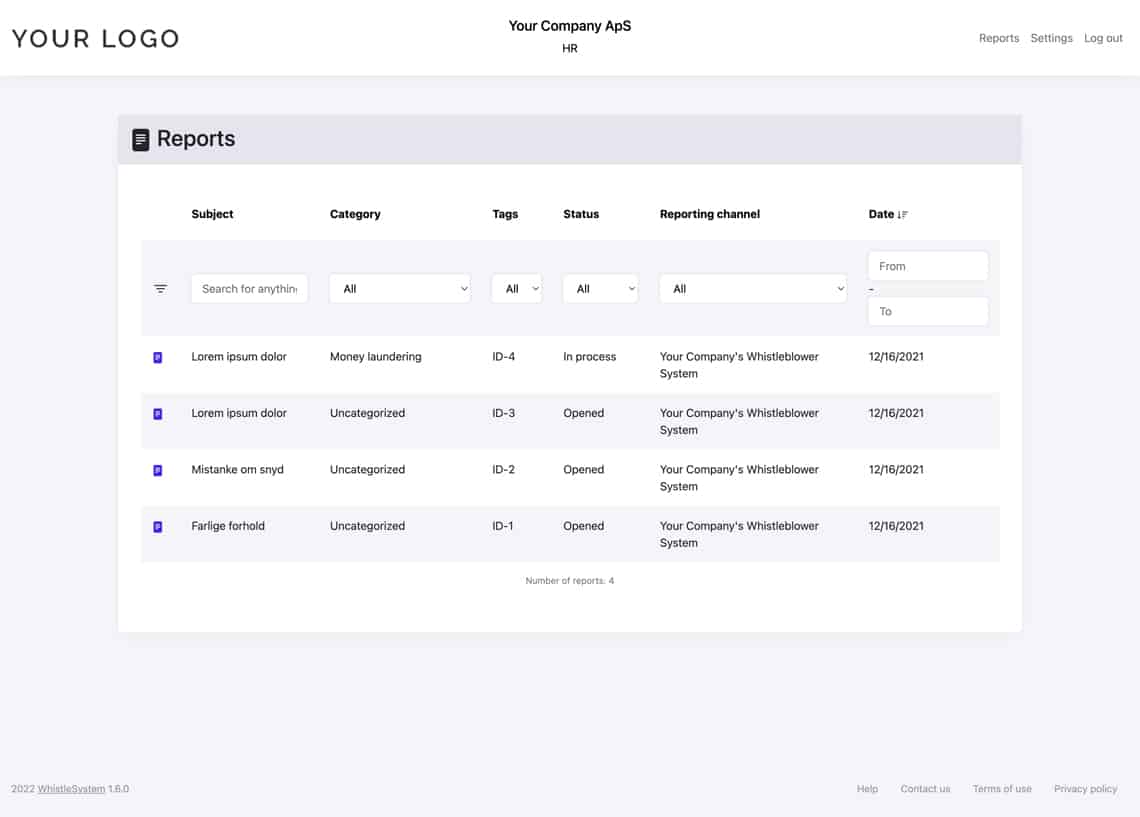Open the Lorem ipsum dolor report ID-3

(x=238, y=413)
